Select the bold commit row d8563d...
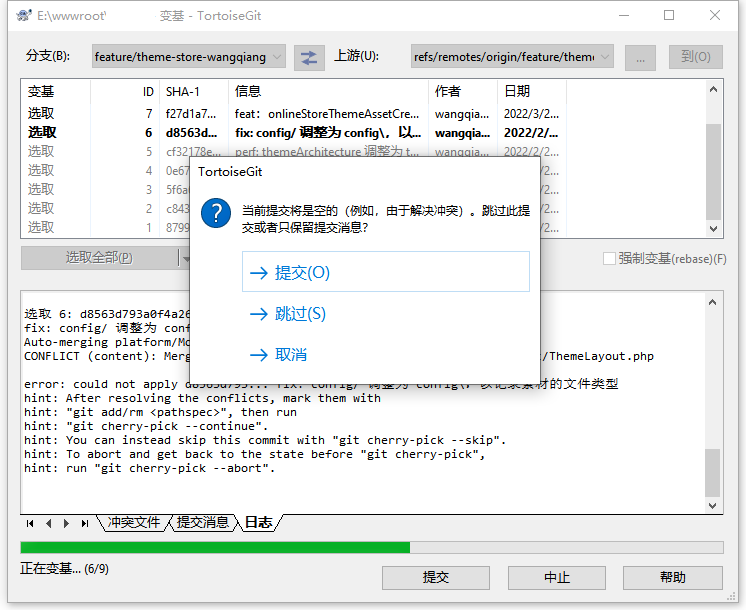Image resolution: width=746 pixels, height=610 pixels. click(x=294, y=133)
